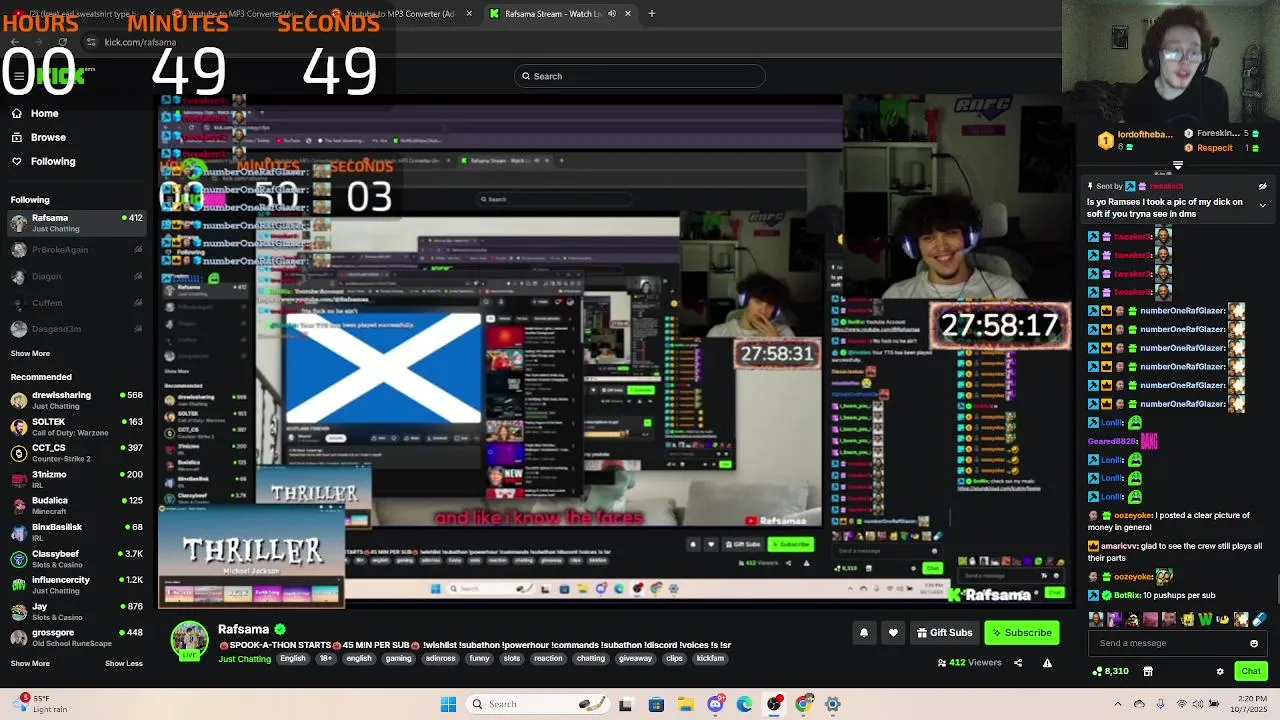The width and height of the screenshot is (1280, 720).
Task: Collapse Recommended list with Show Less
Action: coord(124,663)
